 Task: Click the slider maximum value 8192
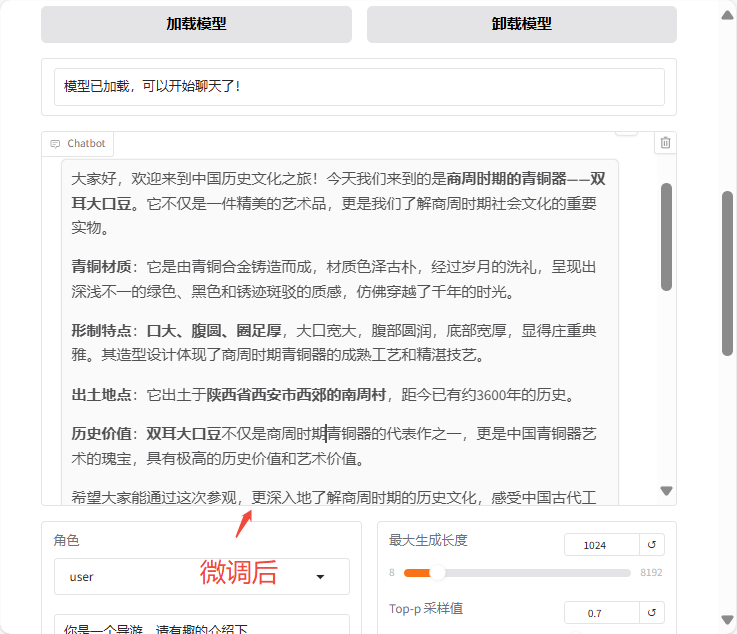click(651, 572)
